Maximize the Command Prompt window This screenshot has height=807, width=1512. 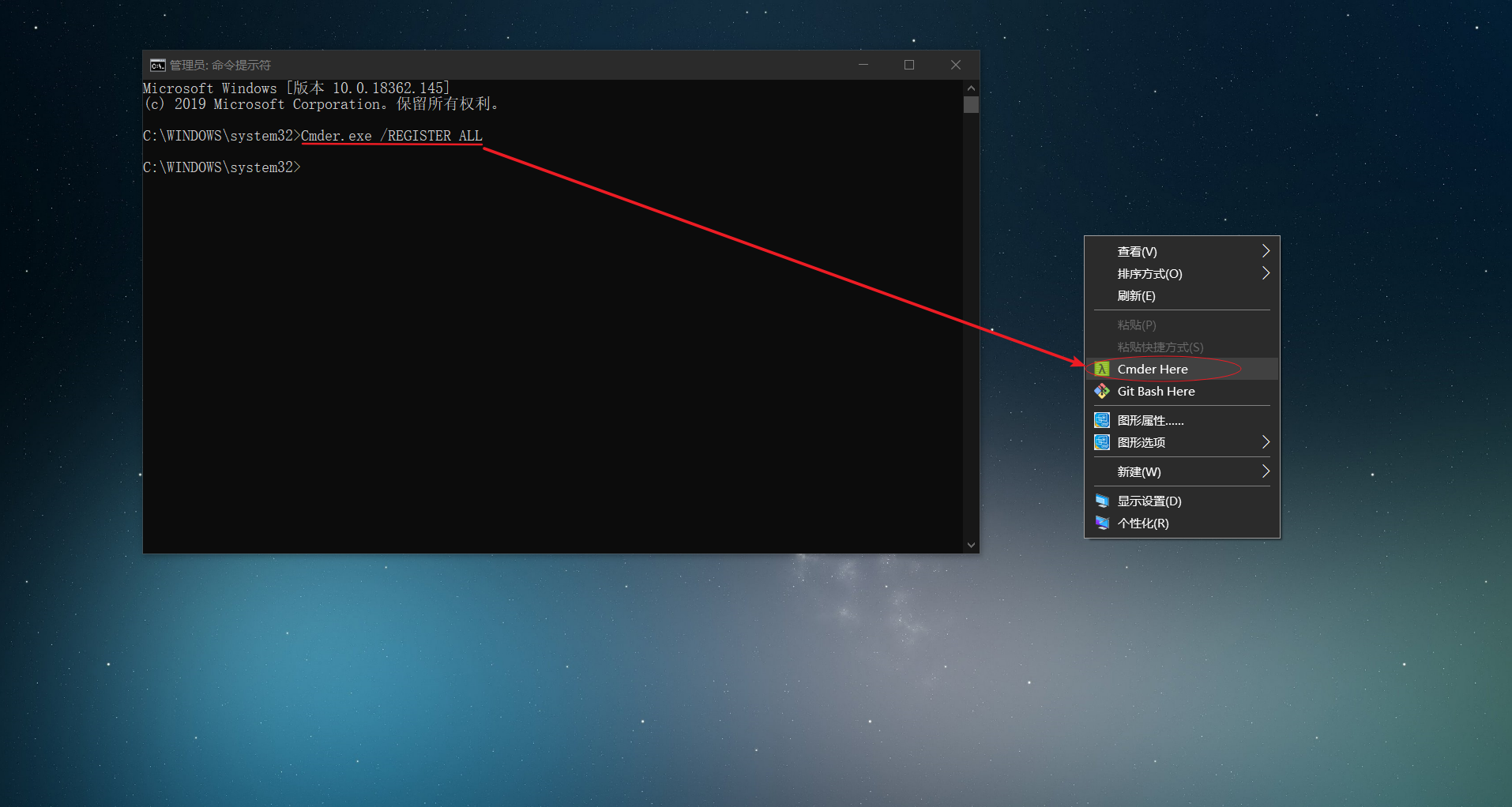(x=909, y=65)
